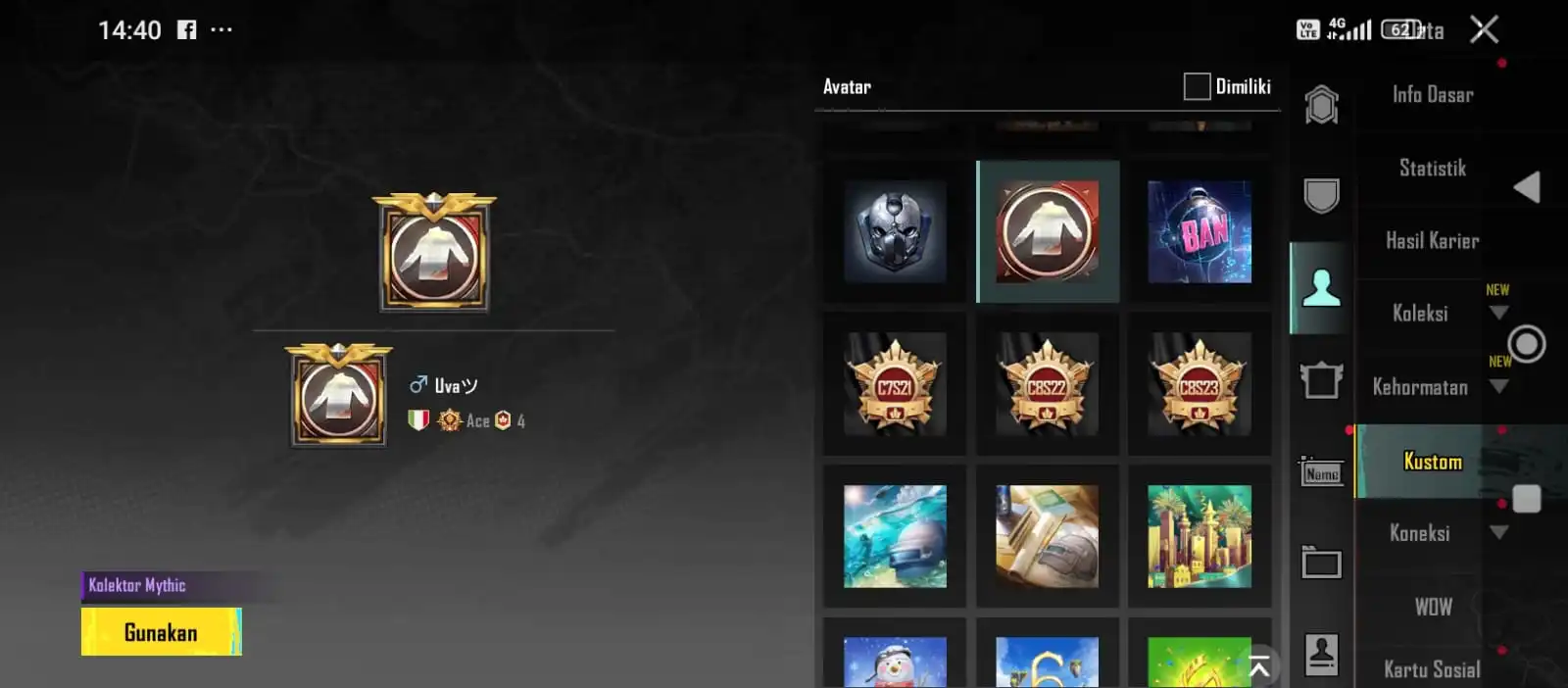Select the shield badge category icon
This screenshot has width=1568, height=688.
(x=1321, y=195)
